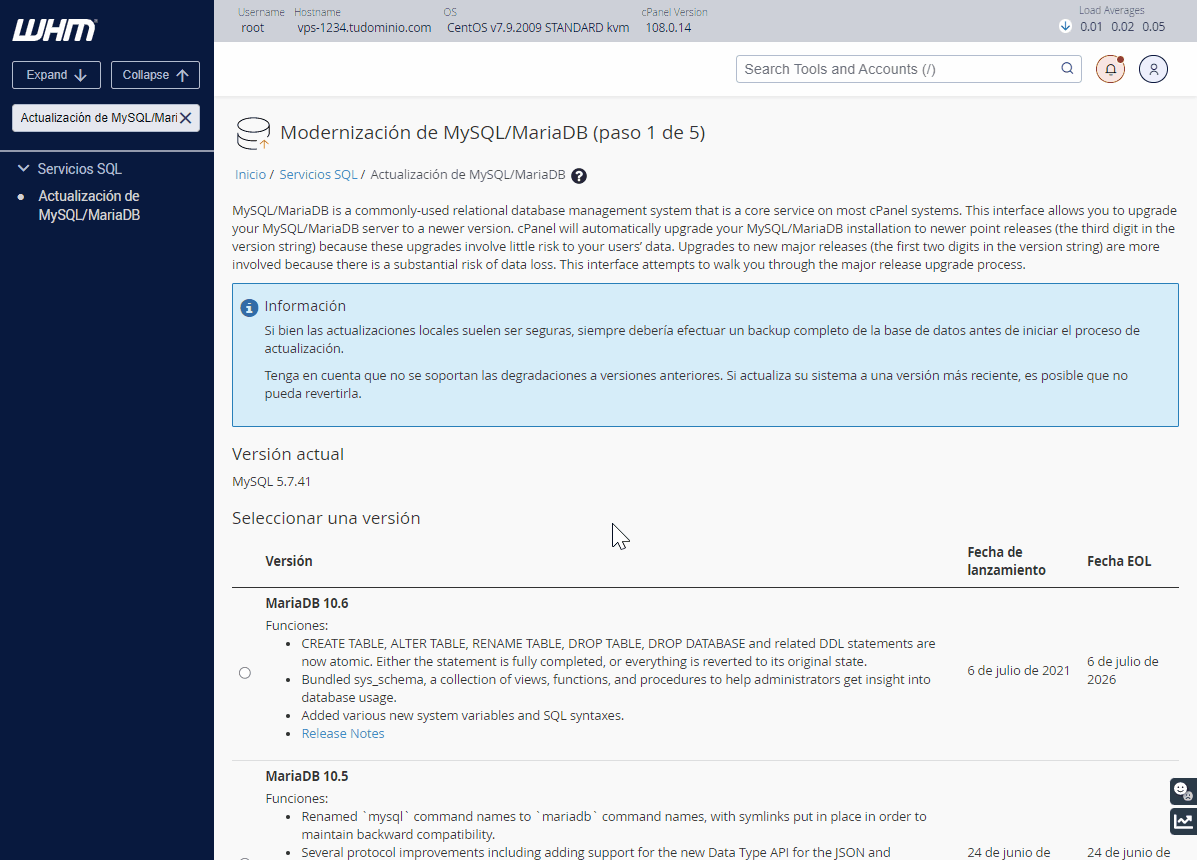Click the "MariaDB 10.6" version name

[x=307, y=603]
